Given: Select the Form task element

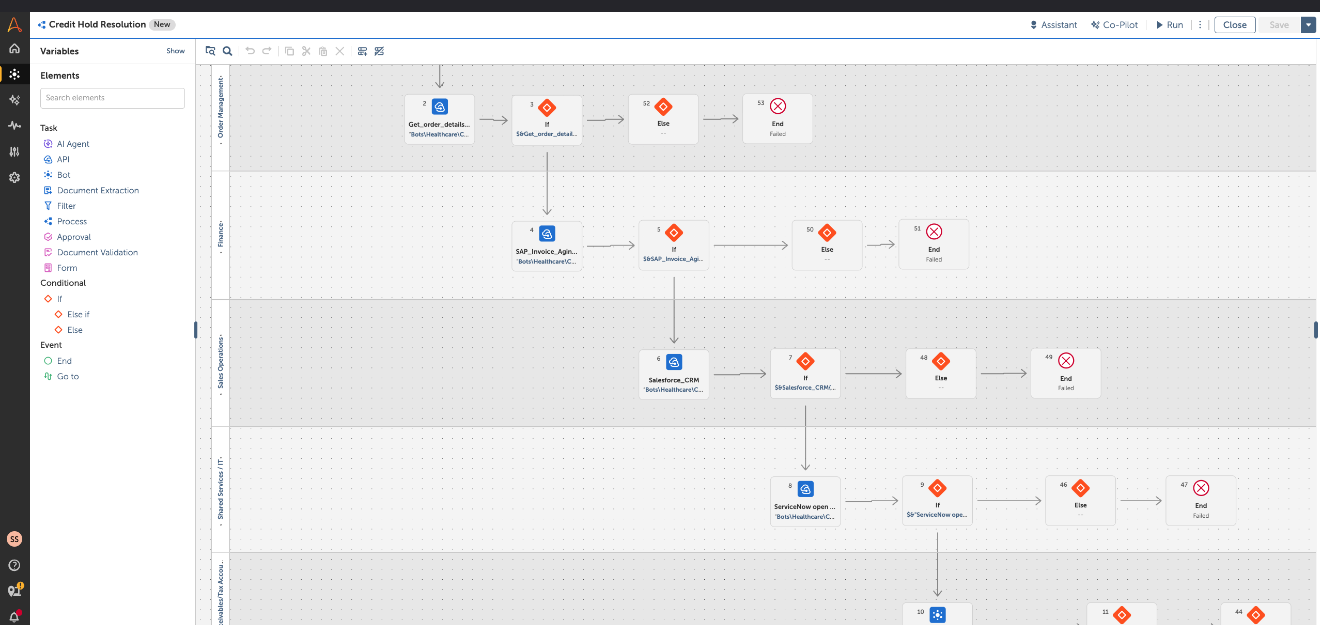Looking at the screenshot, I should [x=60, y=268].
